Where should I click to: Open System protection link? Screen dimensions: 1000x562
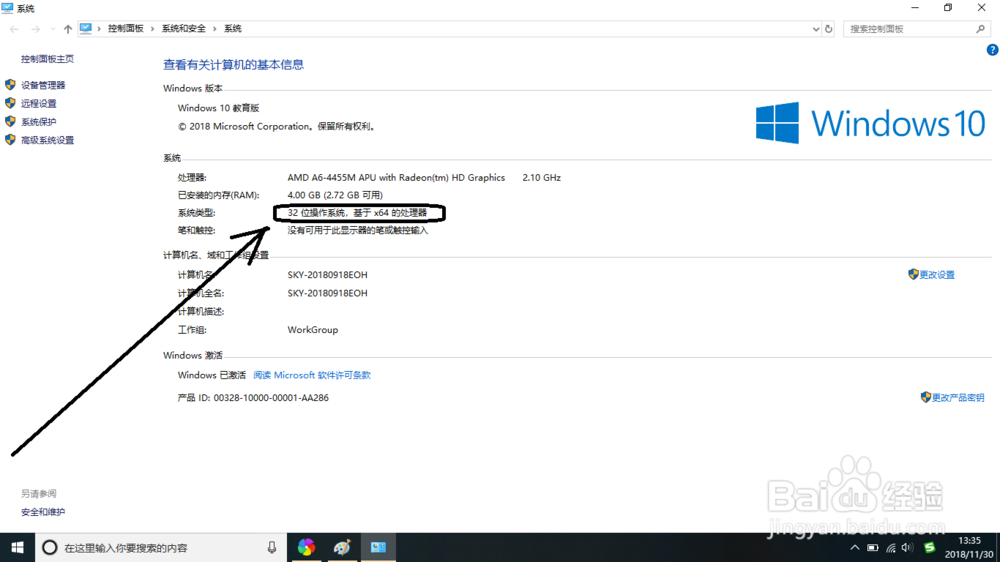pyautogui.click(x=38, y=122)
